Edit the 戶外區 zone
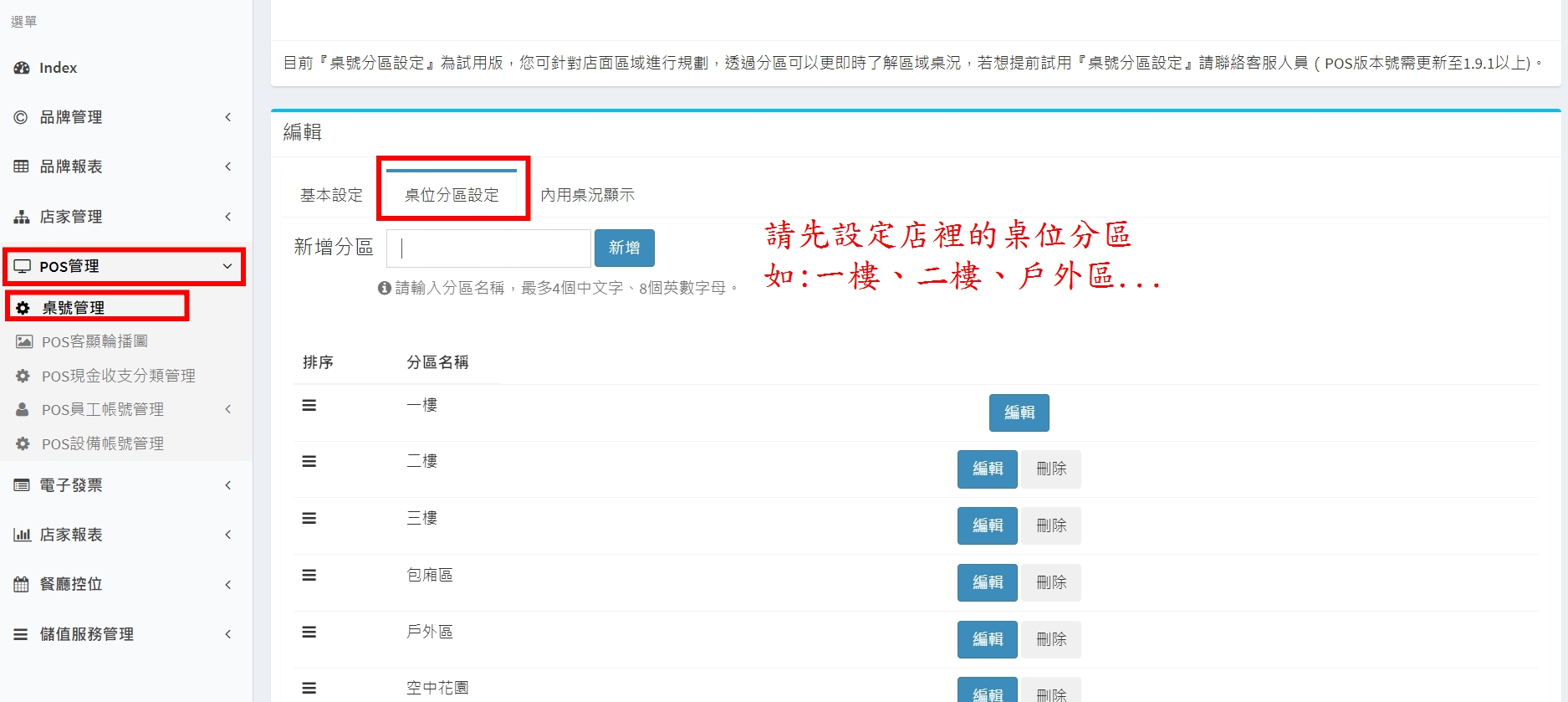 coord(987,639)
